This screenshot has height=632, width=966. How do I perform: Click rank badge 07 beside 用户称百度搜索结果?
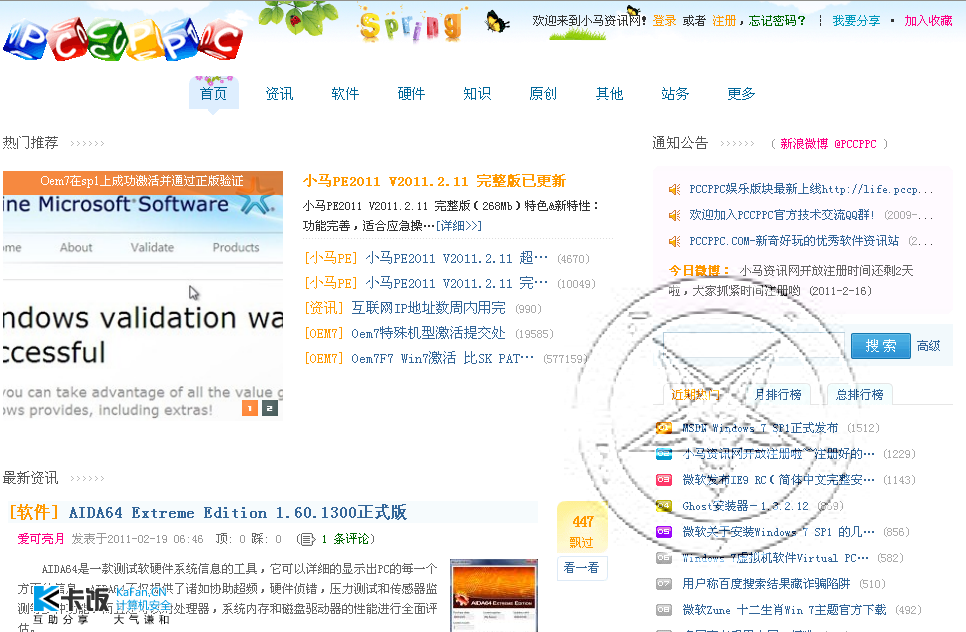coord(664,583)
